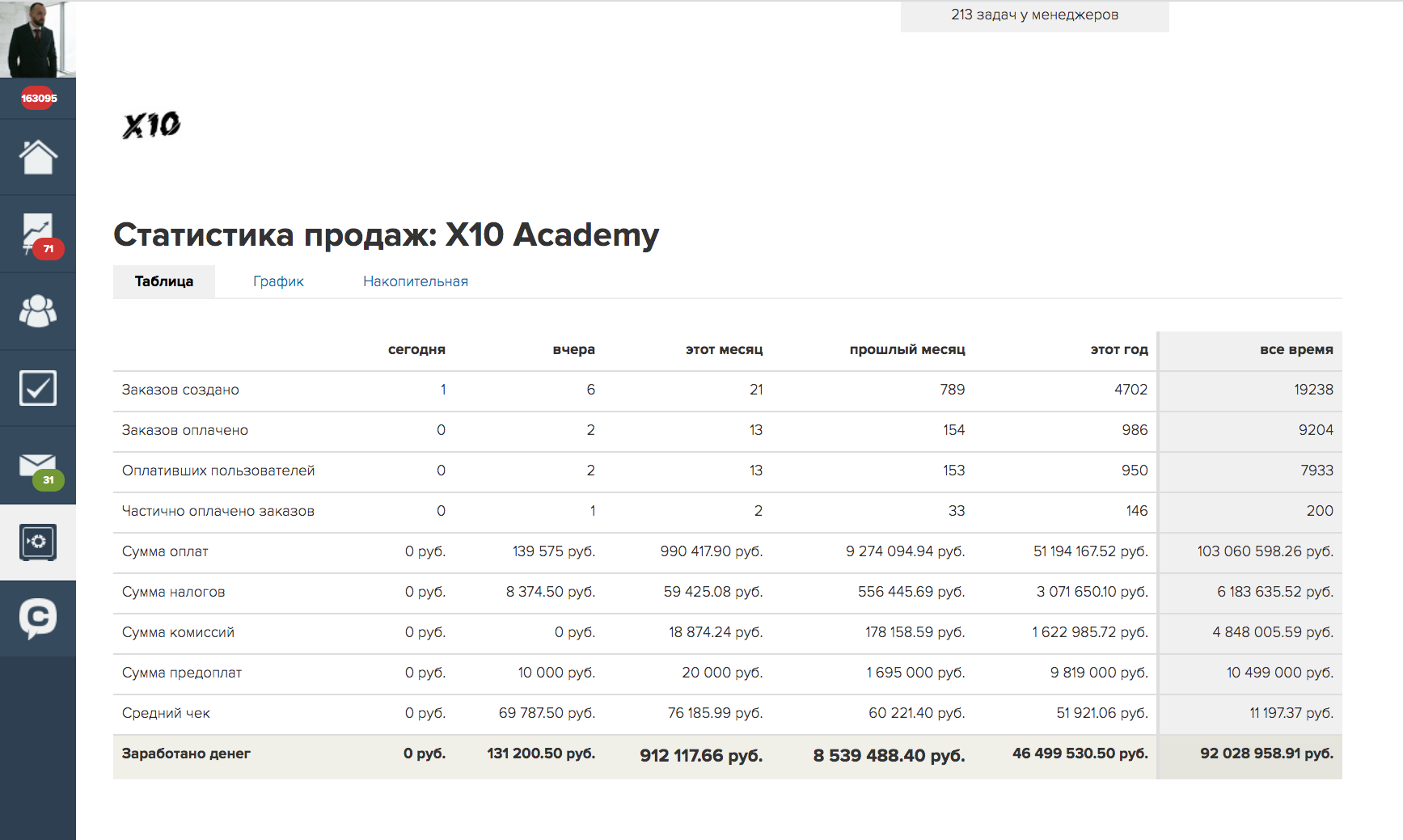Click the 11 197.37 руб. value

tap(1291, 713)
